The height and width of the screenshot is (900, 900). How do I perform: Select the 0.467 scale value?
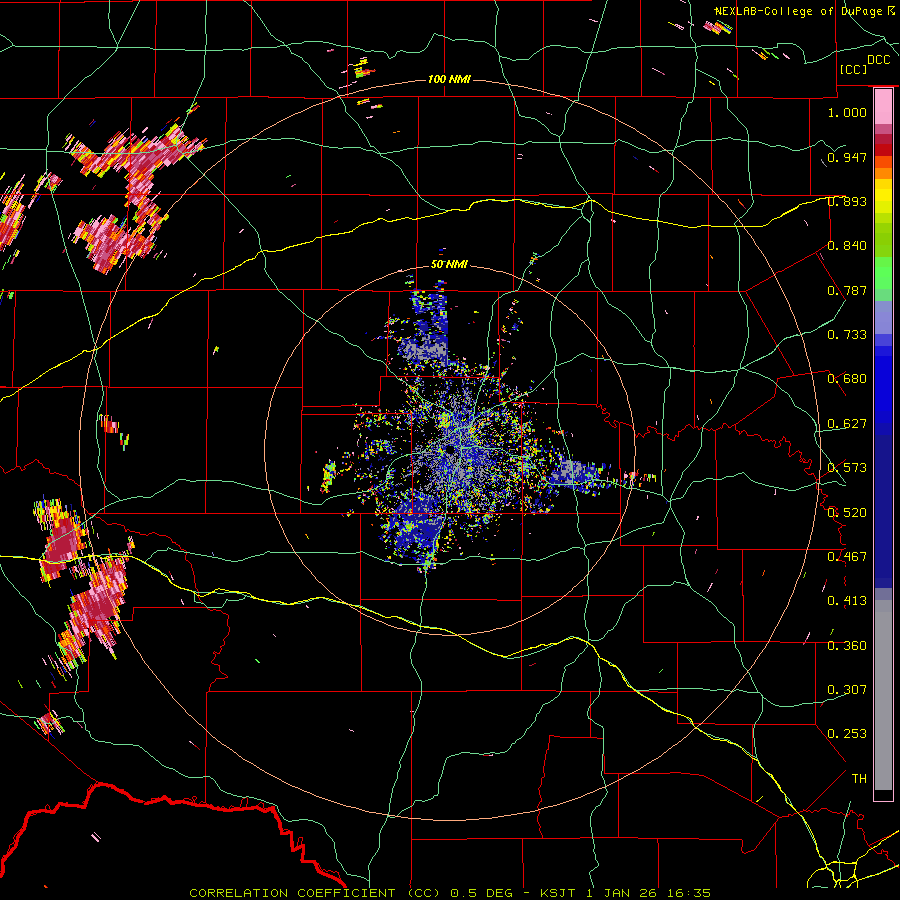click(x=847, y=557)
